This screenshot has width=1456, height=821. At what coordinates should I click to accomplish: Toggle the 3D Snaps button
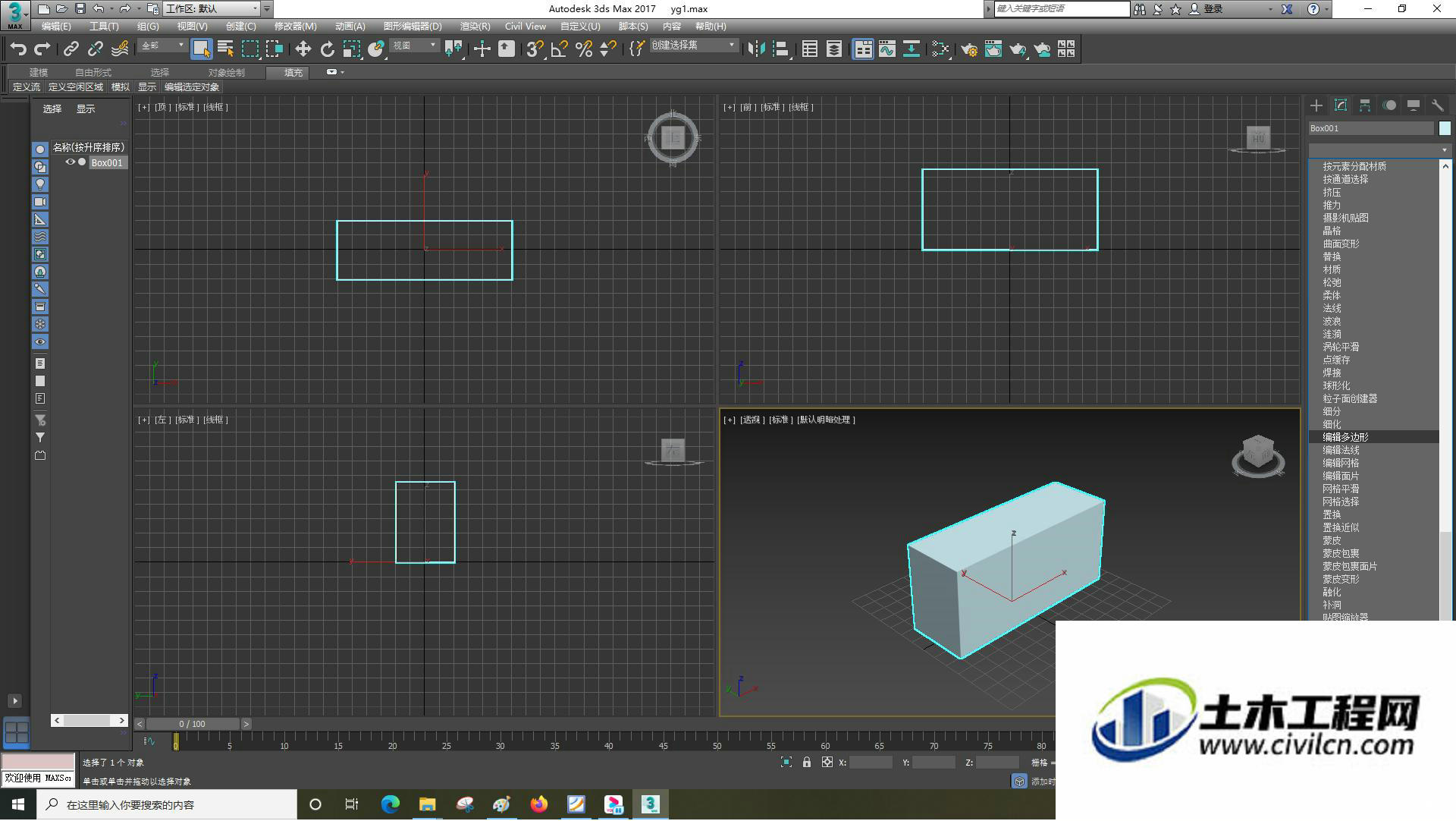(535, 49)
